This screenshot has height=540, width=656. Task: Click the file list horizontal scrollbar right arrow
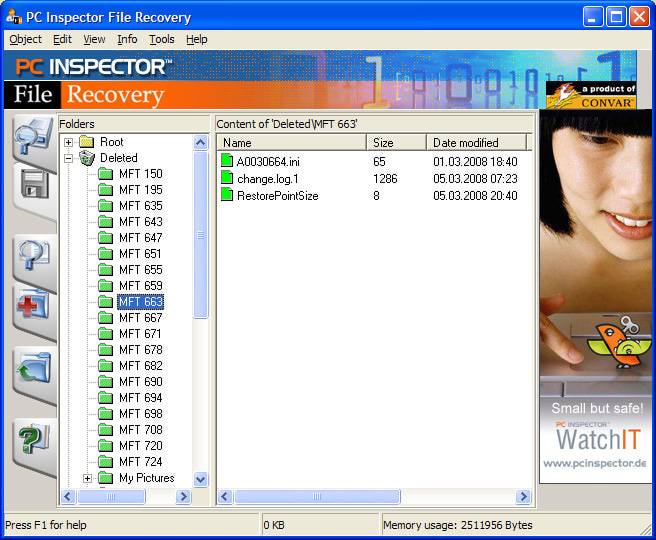point(523,497)
